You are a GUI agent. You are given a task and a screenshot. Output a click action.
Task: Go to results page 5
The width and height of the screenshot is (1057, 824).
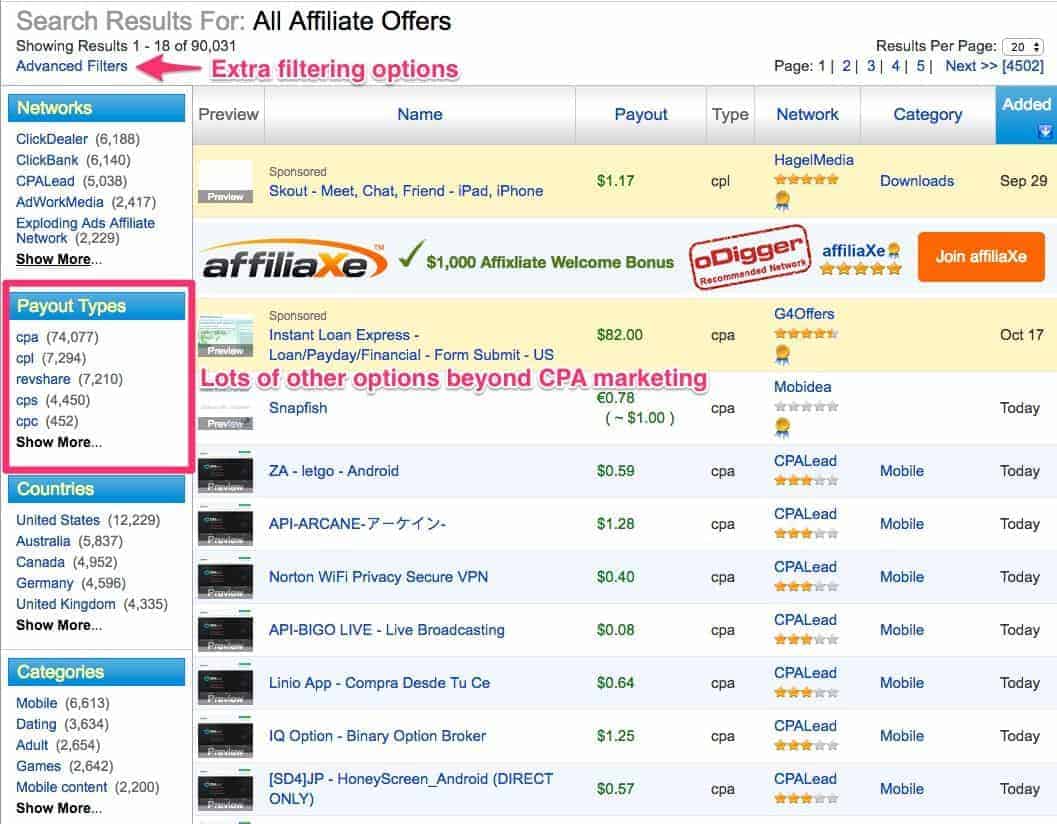click(x=920, y=66)
